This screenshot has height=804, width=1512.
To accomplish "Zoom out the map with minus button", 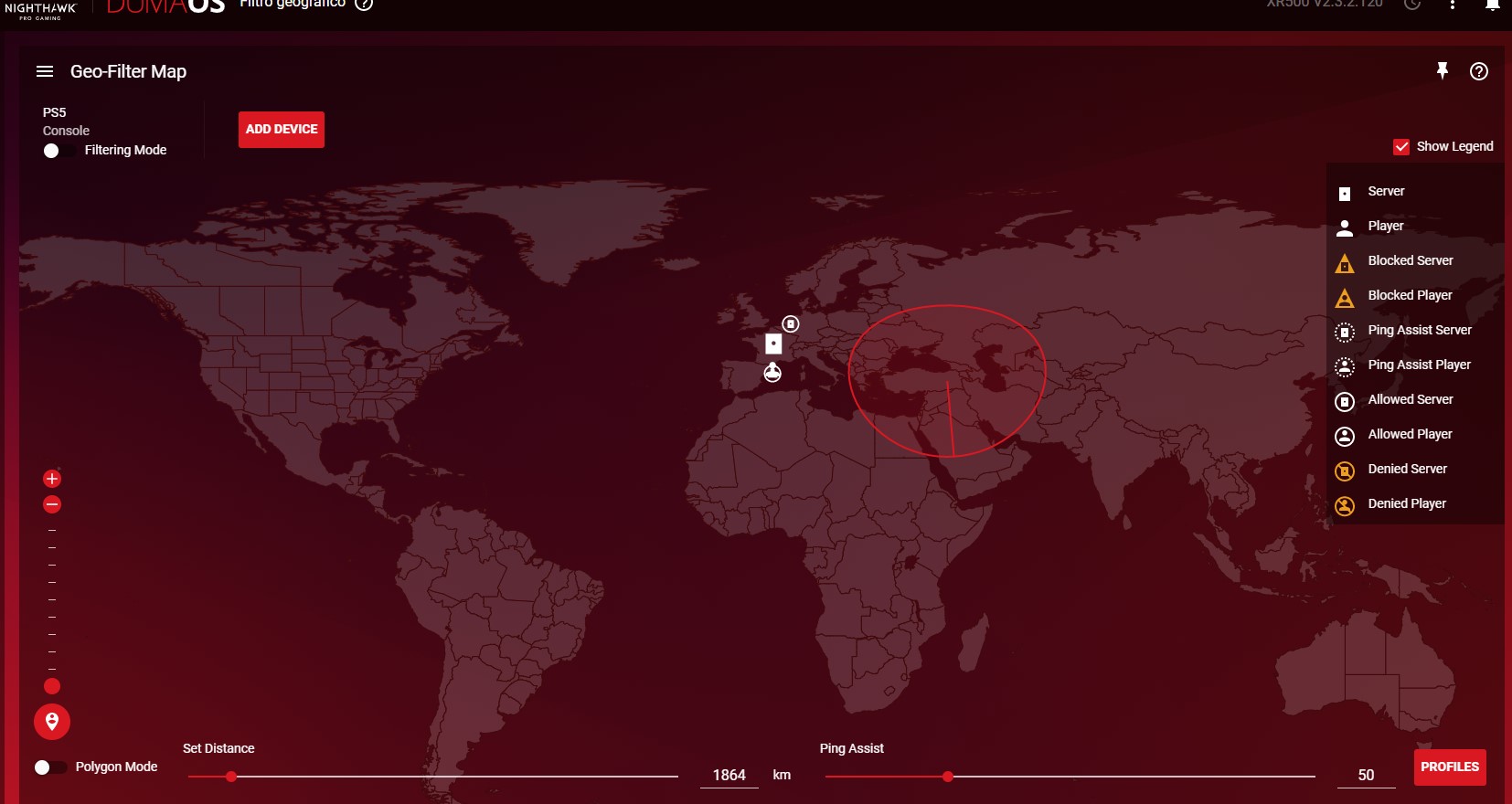I will (x=52, y=504).
